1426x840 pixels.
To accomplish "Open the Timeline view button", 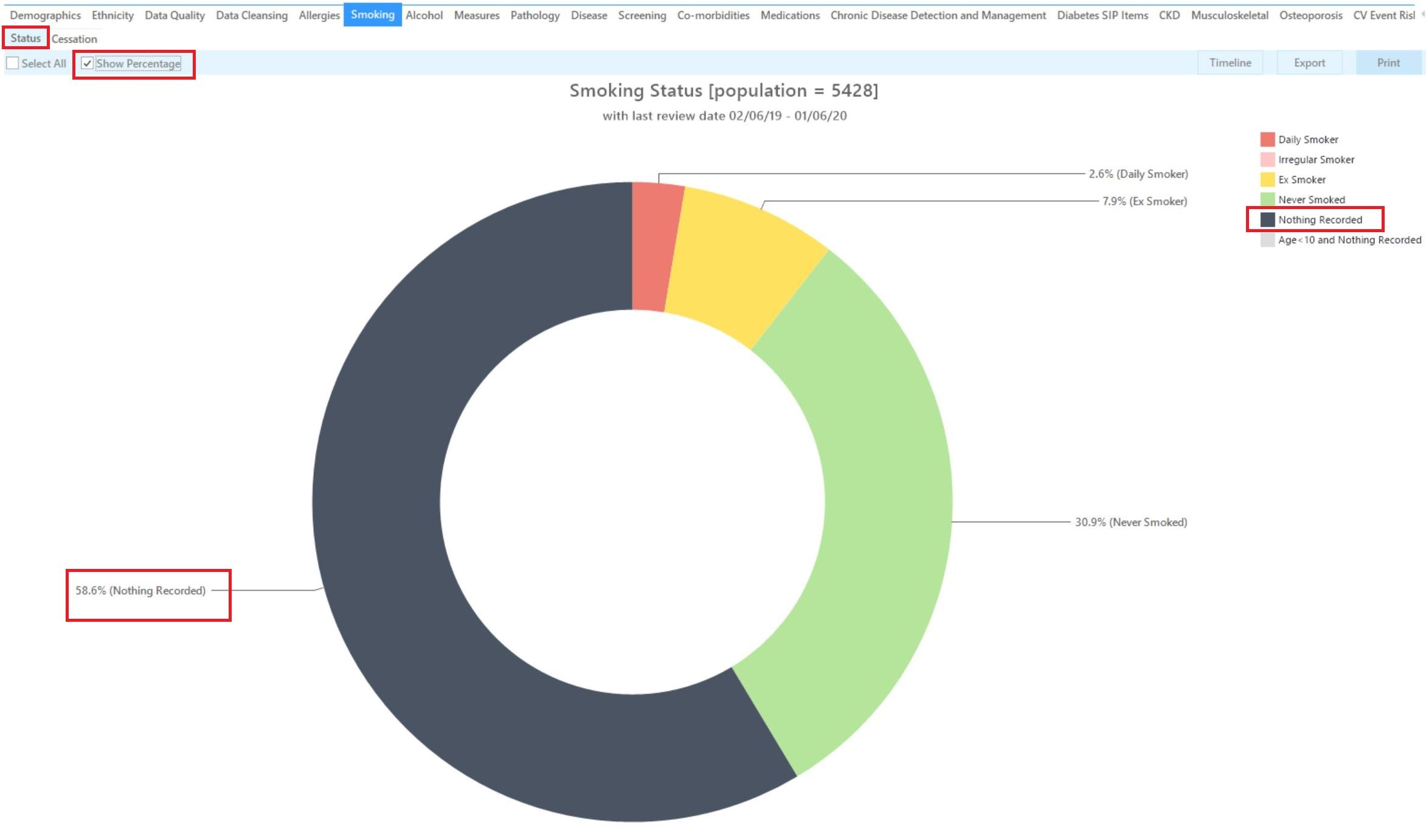I will 1230,63.
